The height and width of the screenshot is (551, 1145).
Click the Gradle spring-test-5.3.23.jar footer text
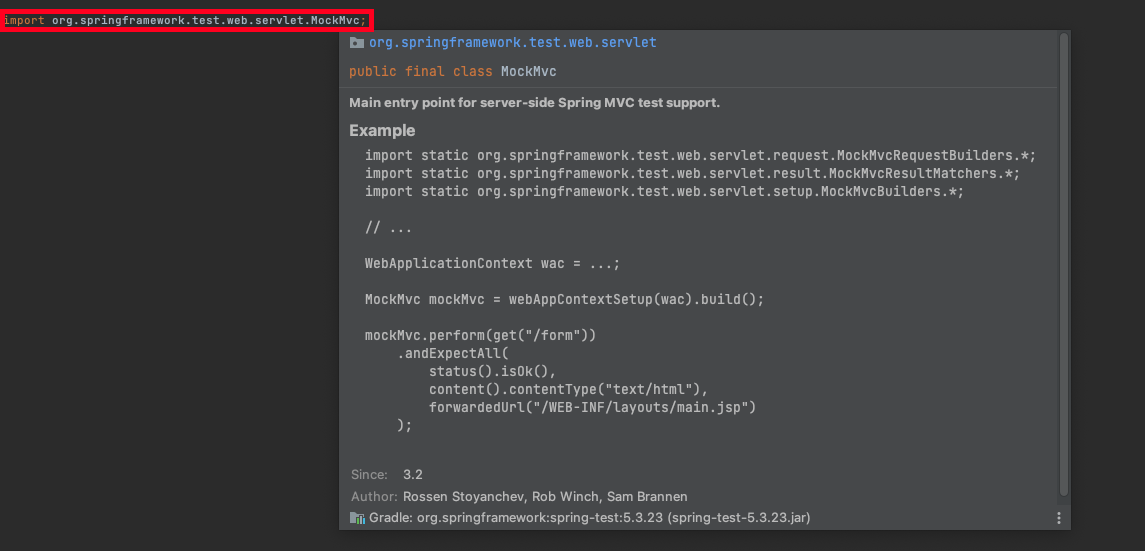pyautogui.click(x=590, y=517)
